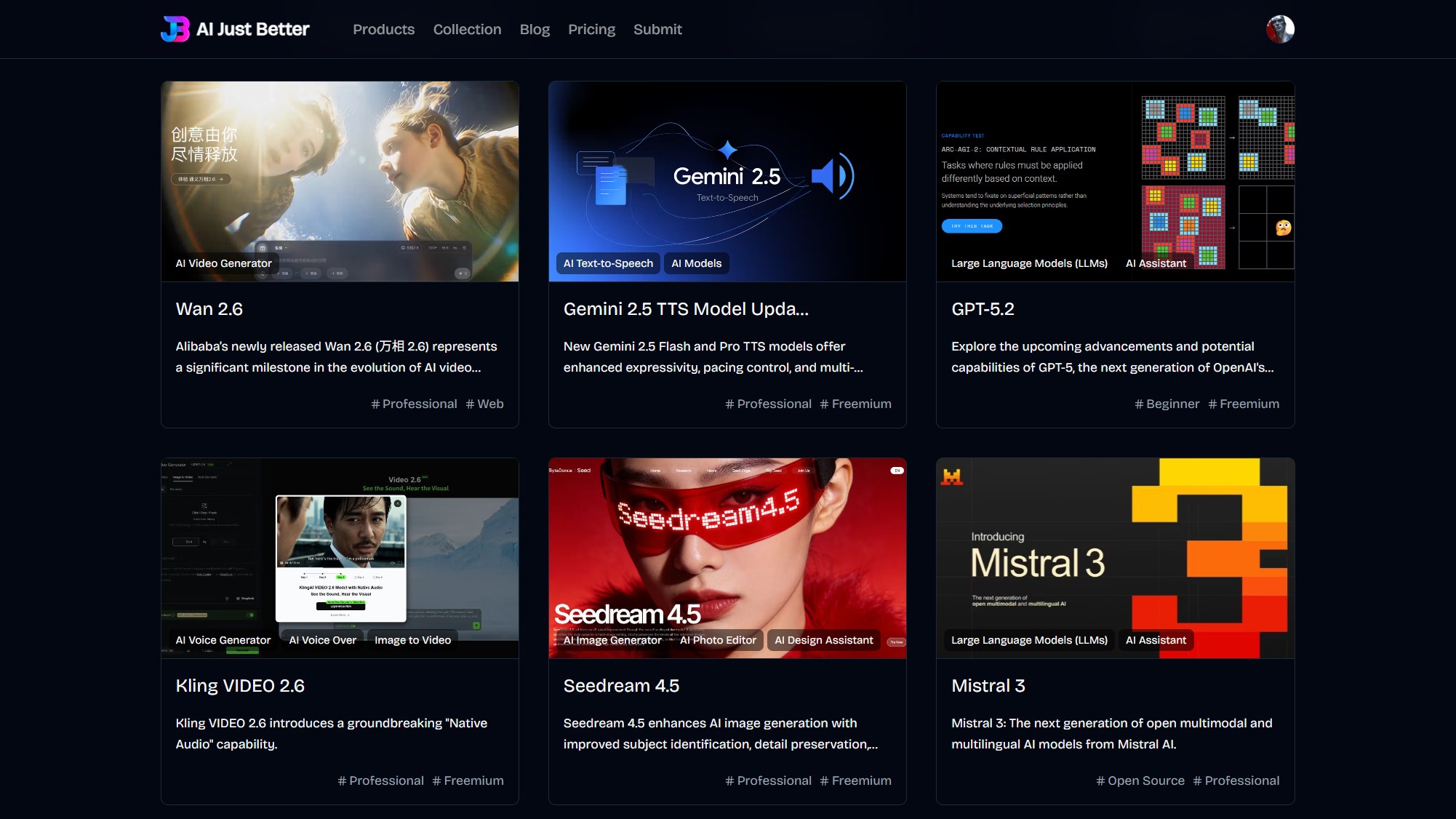Screen dimensions: 1456x819
Task: Open the Blog link in navigation
Action: [x=535, y=29]
